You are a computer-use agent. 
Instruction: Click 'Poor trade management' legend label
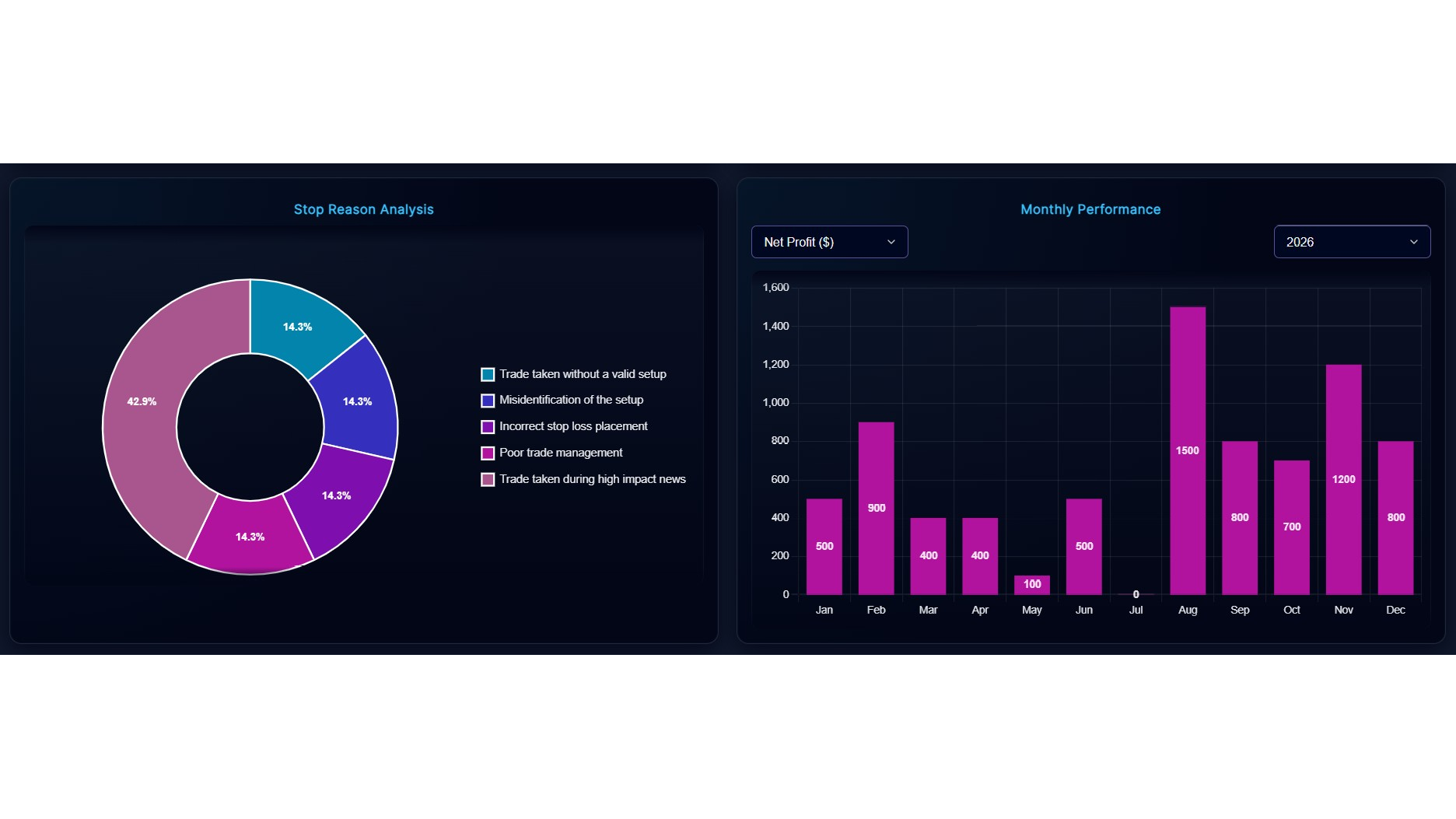click(561, 453)
